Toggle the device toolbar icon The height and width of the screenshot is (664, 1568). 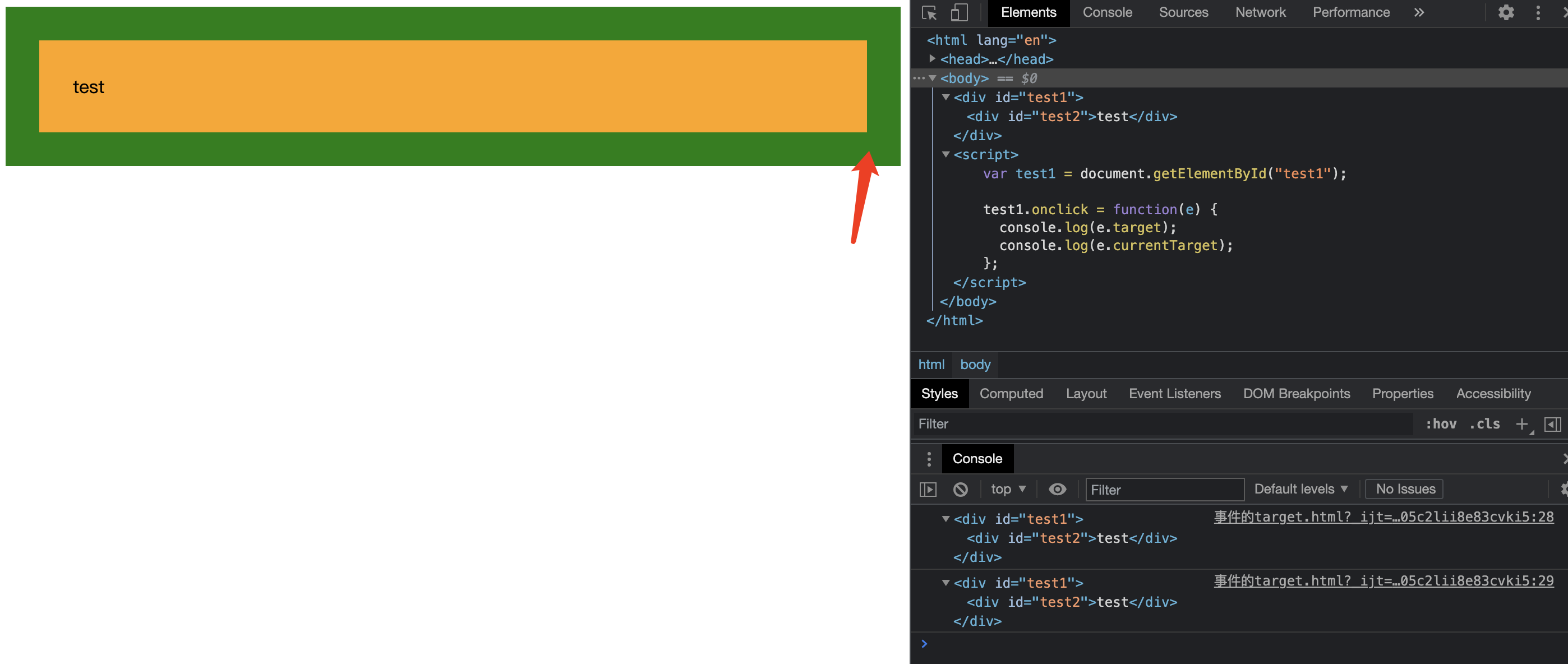(960, 13)
